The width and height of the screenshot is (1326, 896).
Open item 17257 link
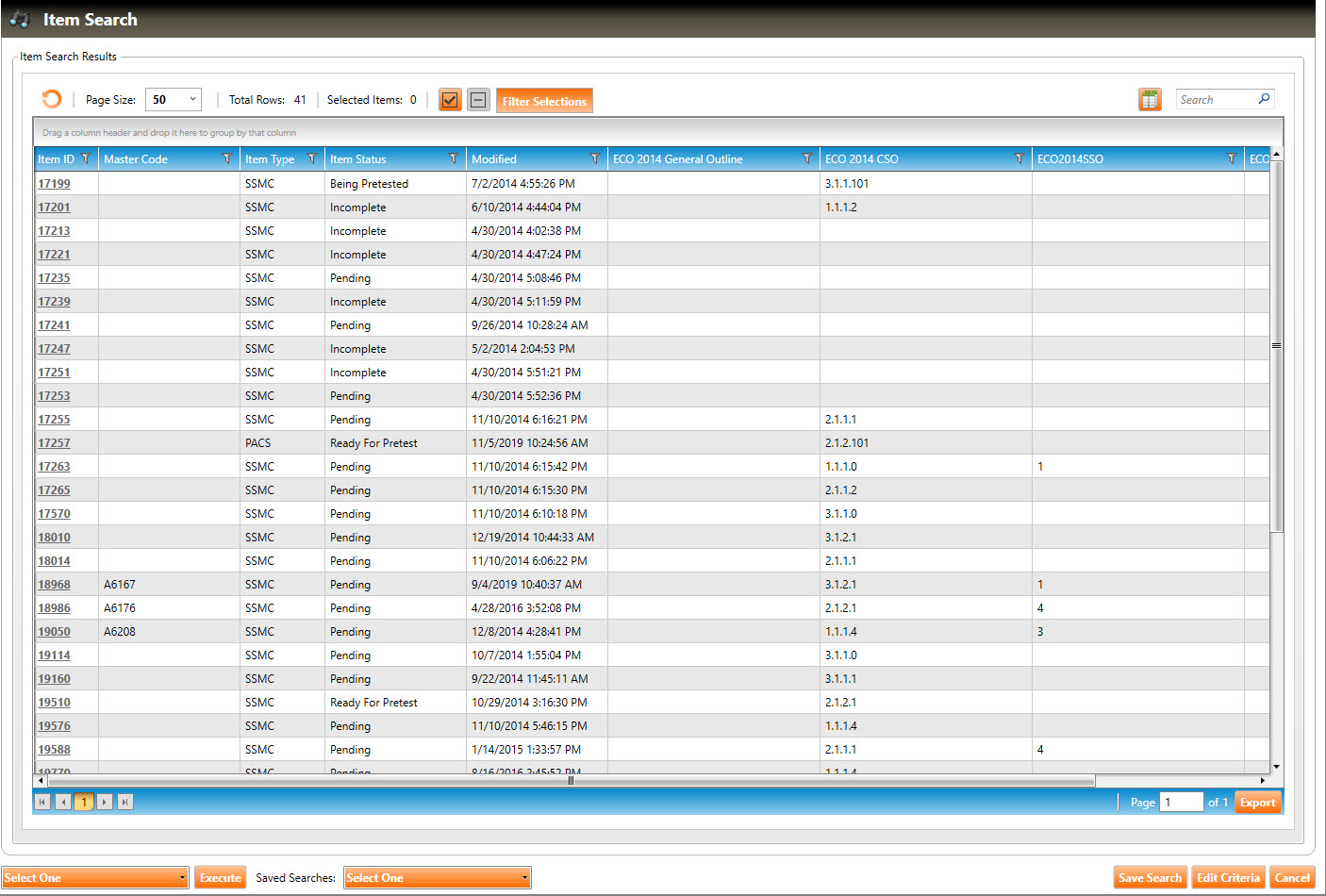(x=54, y=443)
